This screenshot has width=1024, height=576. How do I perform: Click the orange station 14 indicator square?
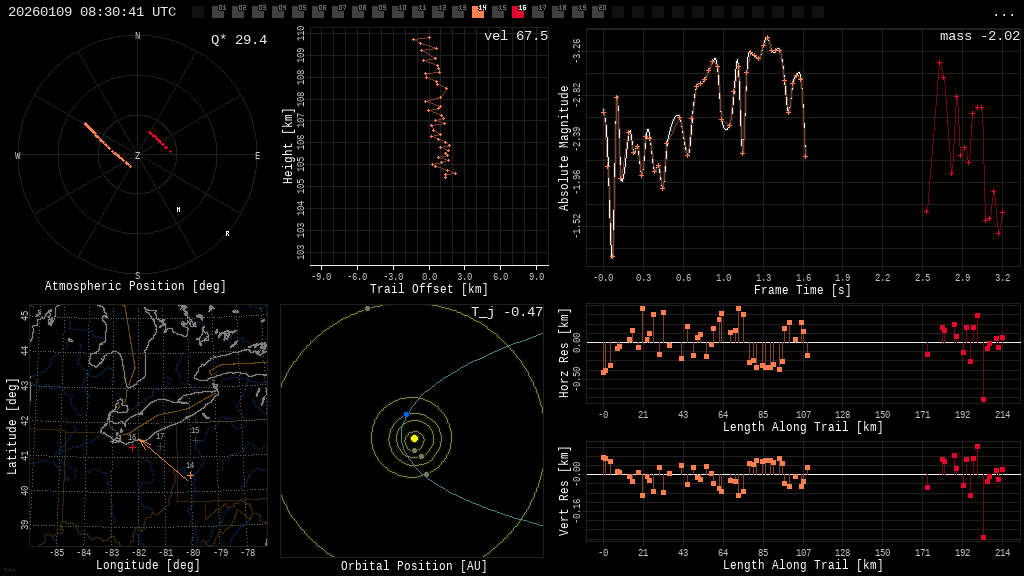(x=478, y=12)
